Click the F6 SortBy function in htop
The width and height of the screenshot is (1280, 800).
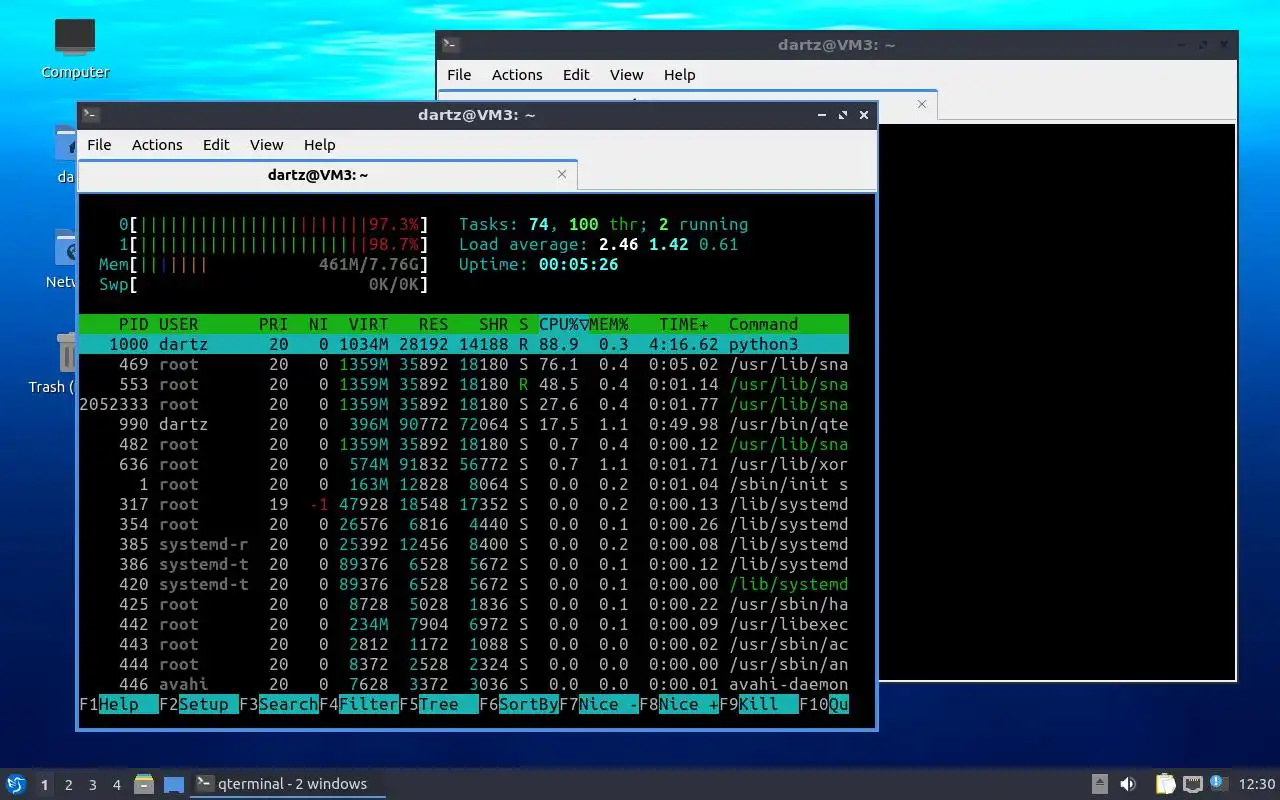coord(519,704)
